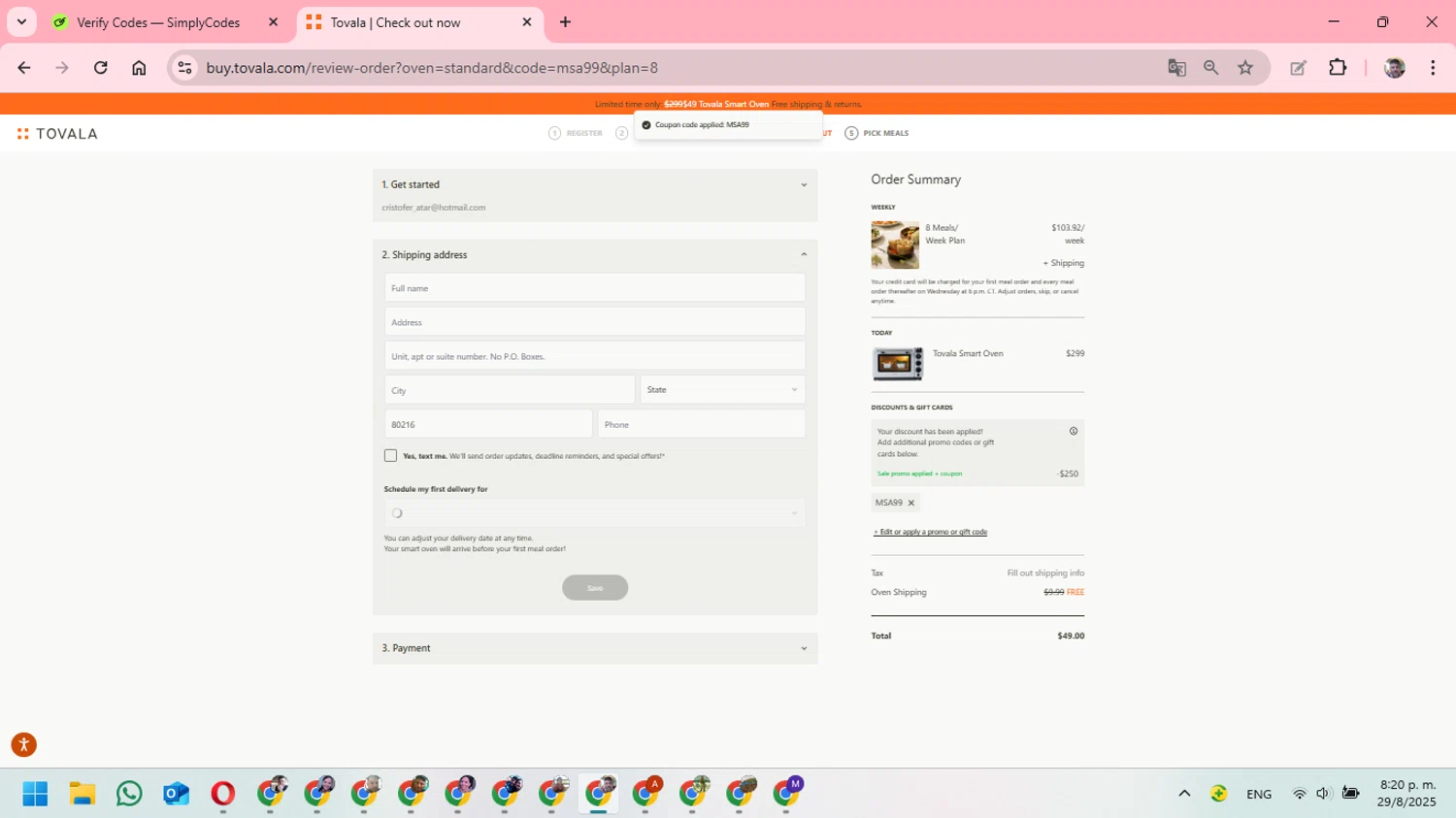Viewport: 1456px width, 818px height.
Task: Click the 8 Meals plan thumbnail
Action: pos(895,245)
